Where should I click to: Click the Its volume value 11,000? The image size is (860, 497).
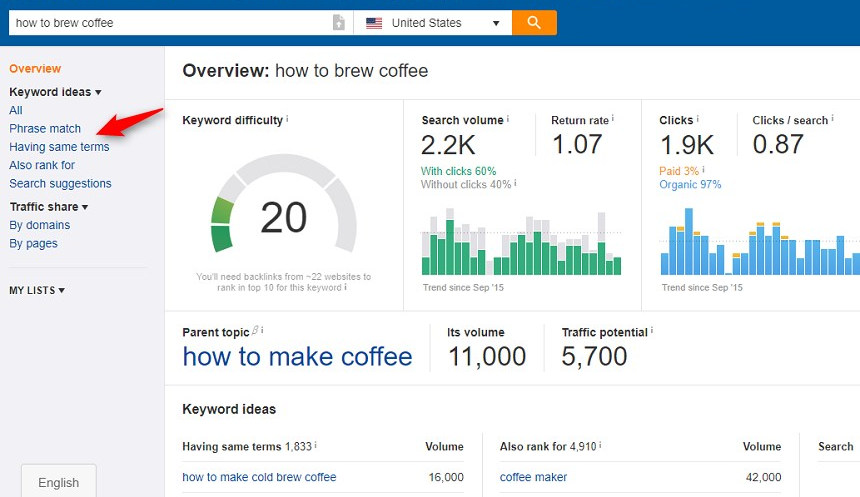[487, 357]
